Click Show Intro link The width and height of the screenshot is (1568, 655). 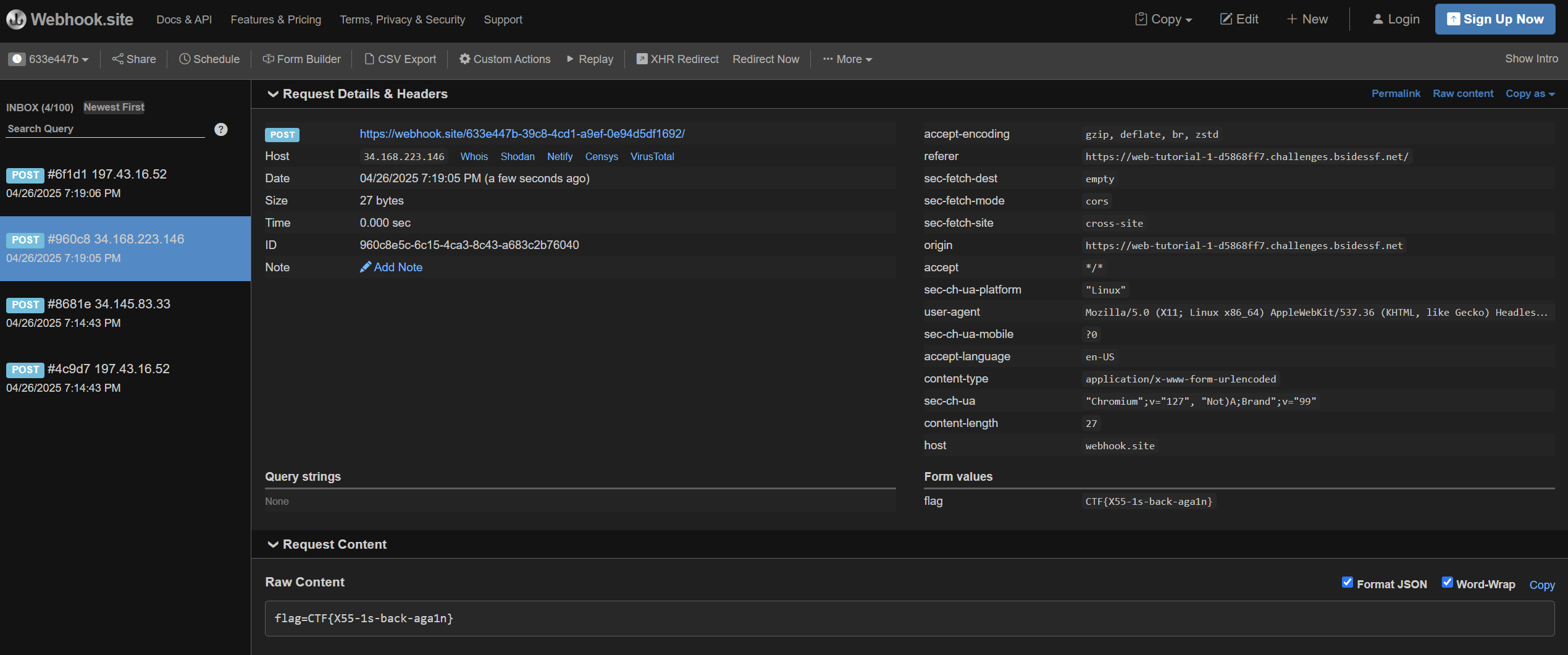point(1531,59)
